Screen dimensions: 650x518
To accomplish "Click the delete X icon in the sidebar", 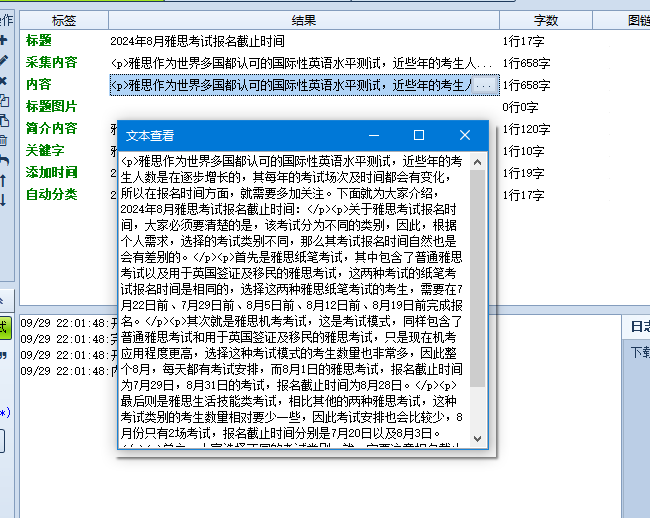I will click(x=3, y=81).
